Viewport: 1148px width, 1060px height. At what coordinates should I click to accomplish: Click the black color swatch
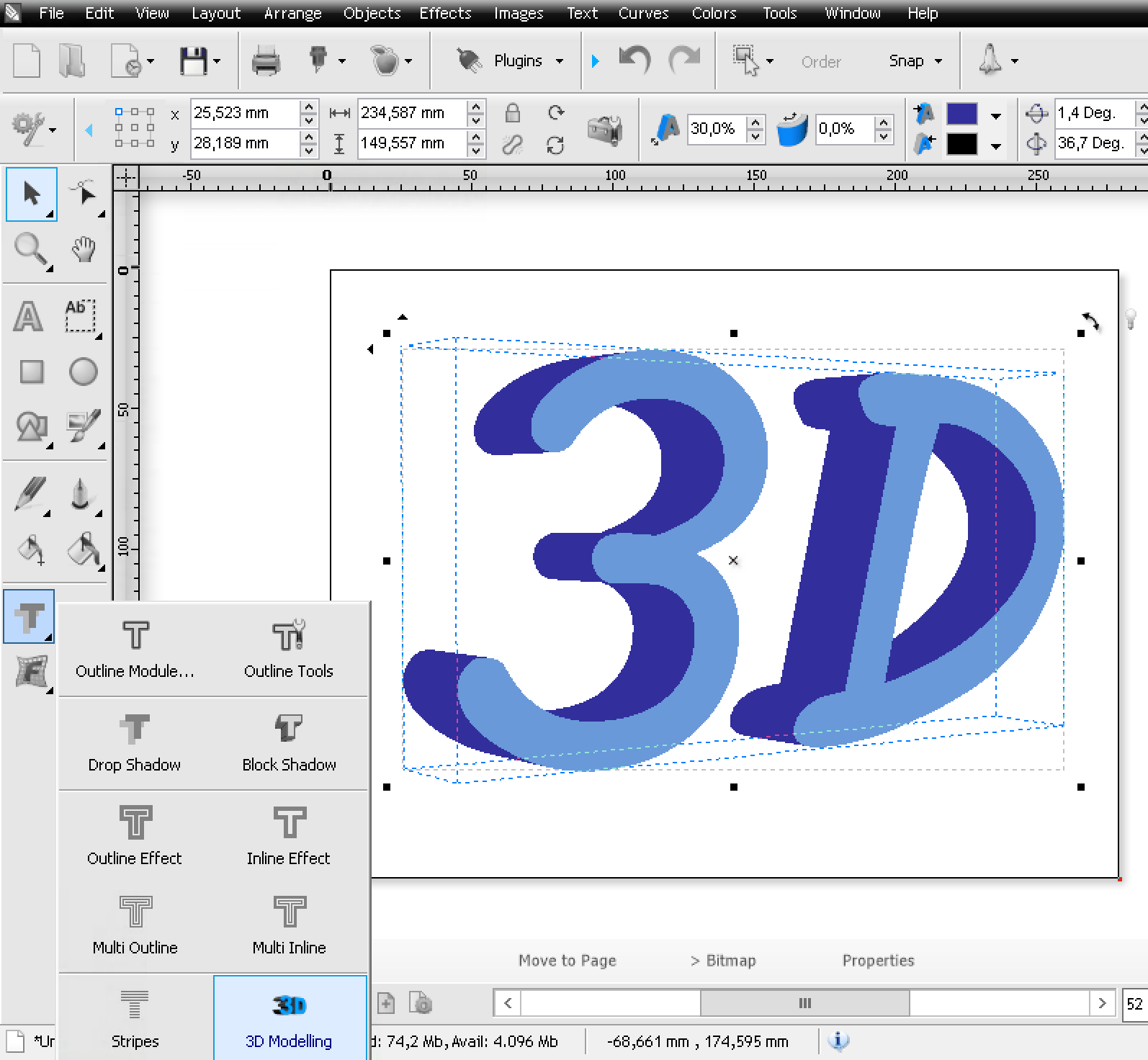click(x=961, y=144)
